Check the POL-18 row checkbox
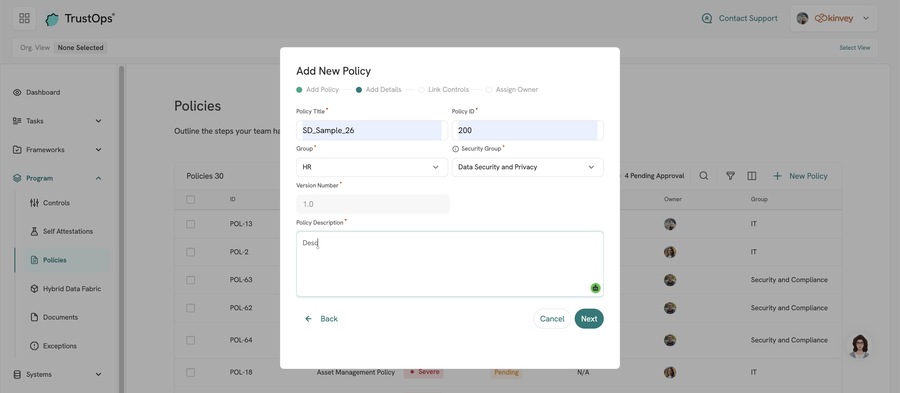 click(x=191, y=372)
